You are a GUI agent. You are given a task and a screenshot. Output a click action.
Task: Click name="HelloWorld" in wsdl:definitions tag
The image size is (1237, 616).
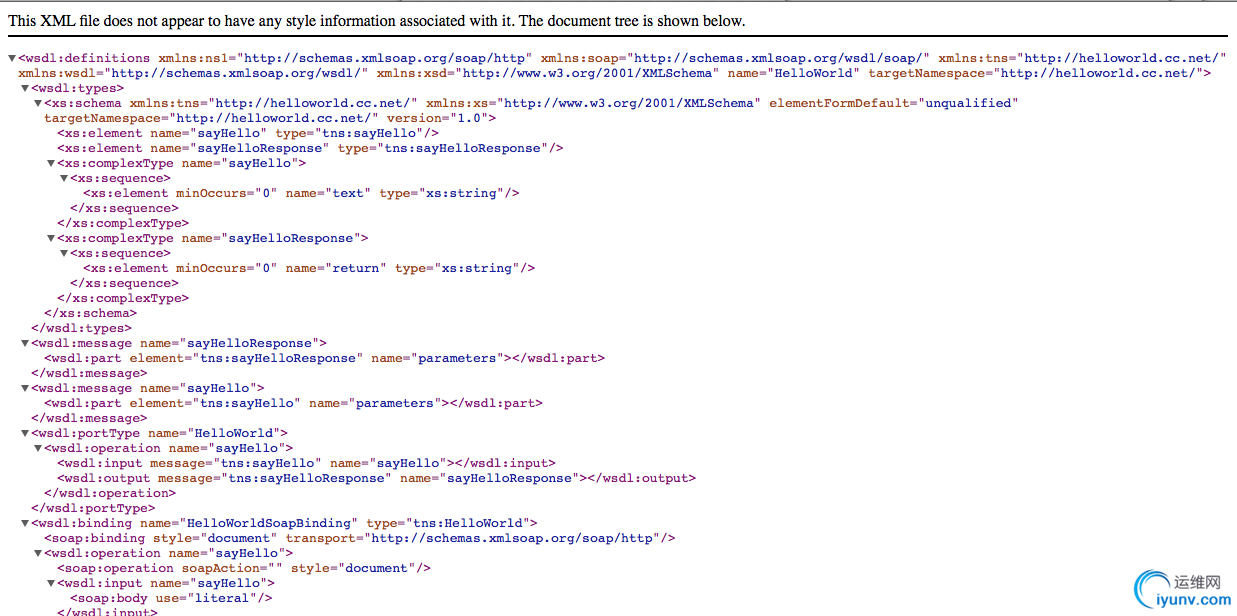click(791, 73)
